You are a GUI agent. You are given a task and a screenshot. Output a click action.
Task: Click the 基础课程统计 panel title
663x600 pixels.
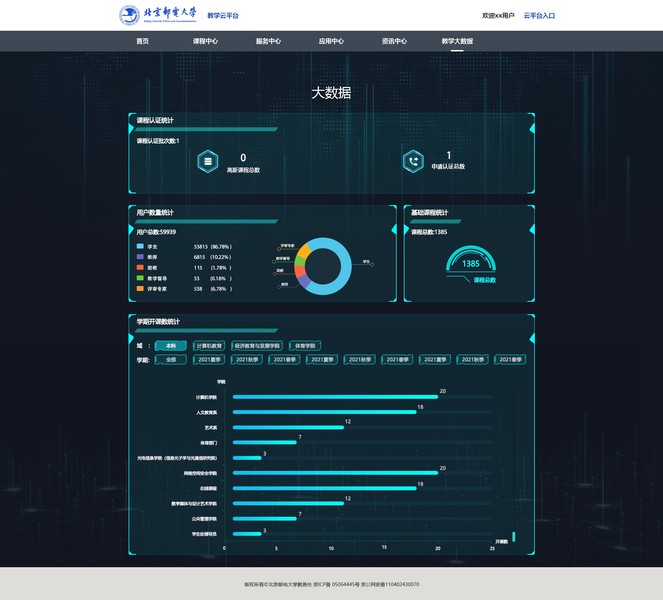[429, 213]
